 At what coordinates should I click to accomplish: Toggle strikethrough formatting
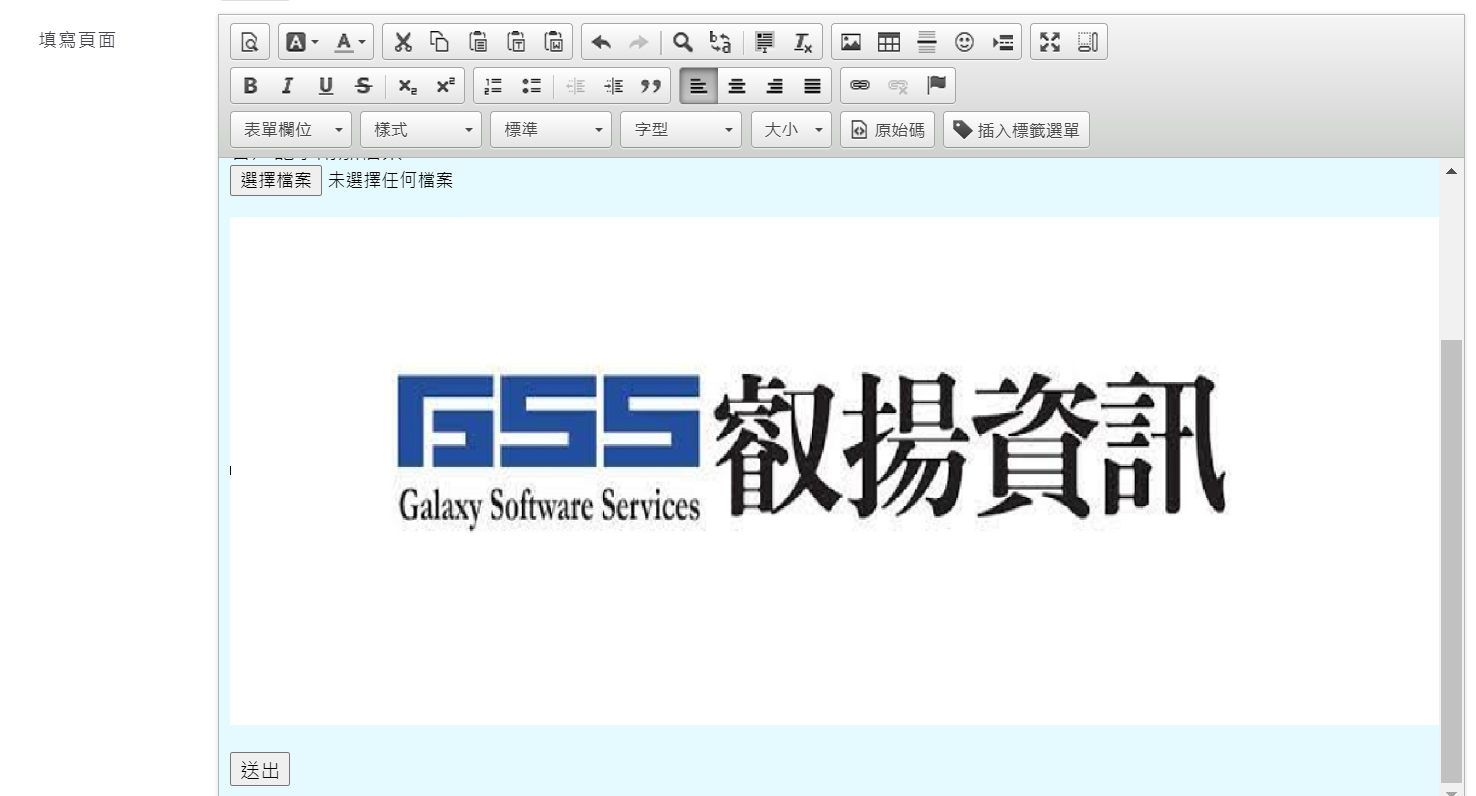pyautogui.click(x=364, y=86)
